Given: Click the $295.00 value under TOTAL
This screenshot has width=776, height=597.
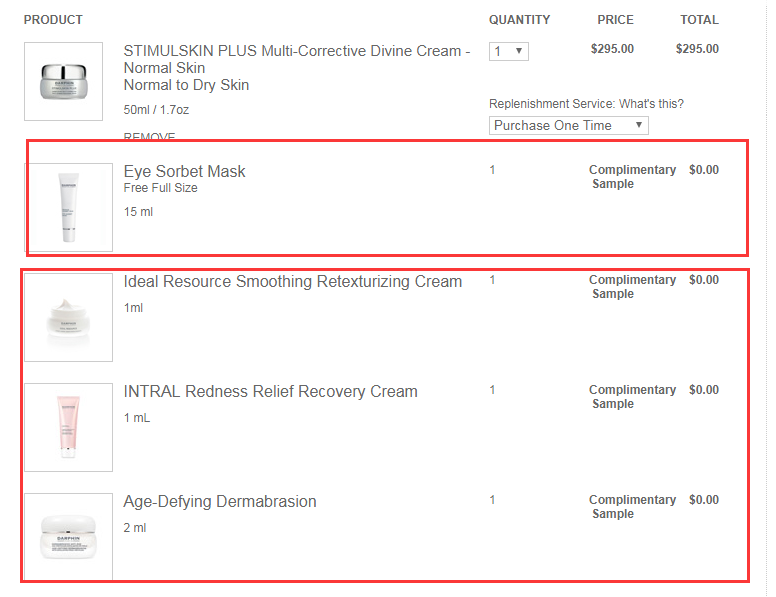Looking at the screenshot, I should pos(697,49).
